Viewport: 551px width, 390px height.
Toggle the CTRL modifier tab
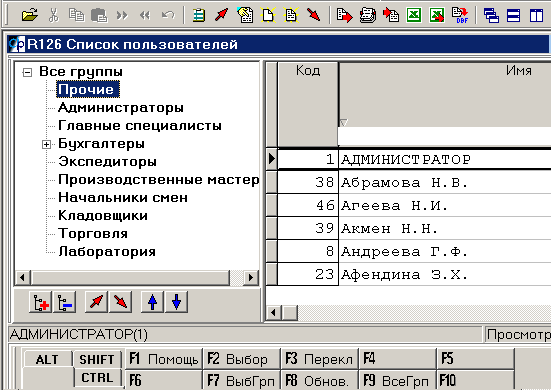97,378
